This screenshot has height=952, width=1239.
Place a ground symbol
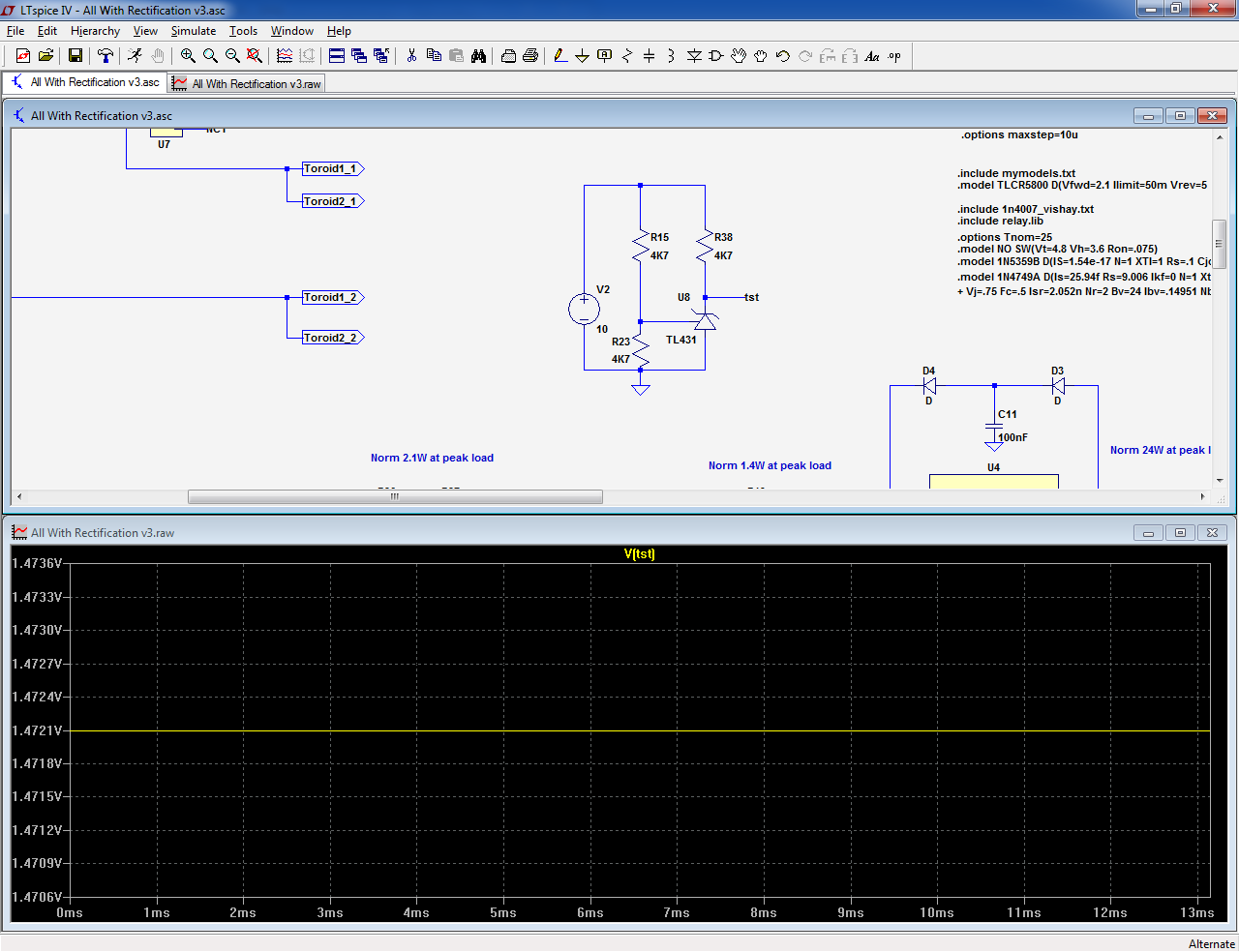pos(583,56)
